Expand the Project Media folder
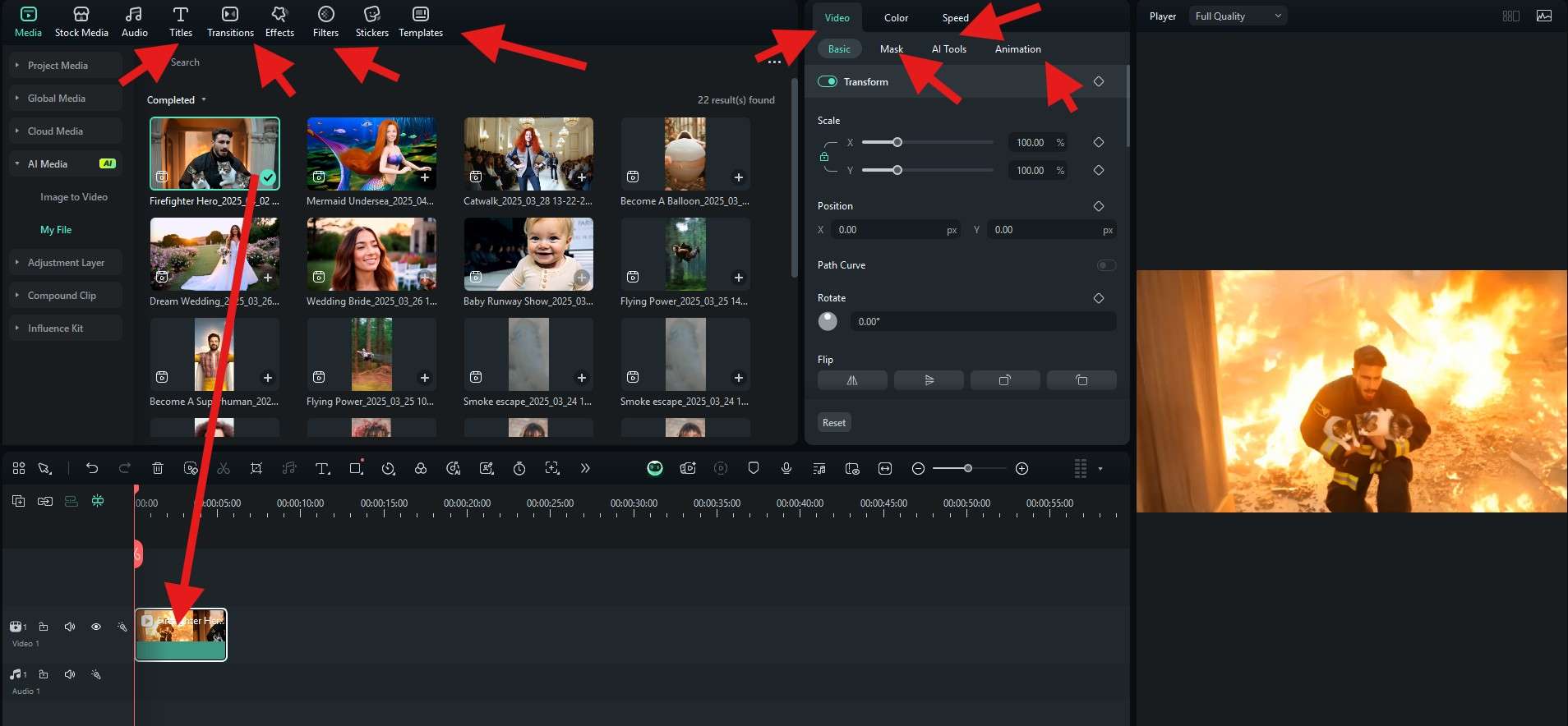This screenshot has width=1568, height=726. (66, 65)
